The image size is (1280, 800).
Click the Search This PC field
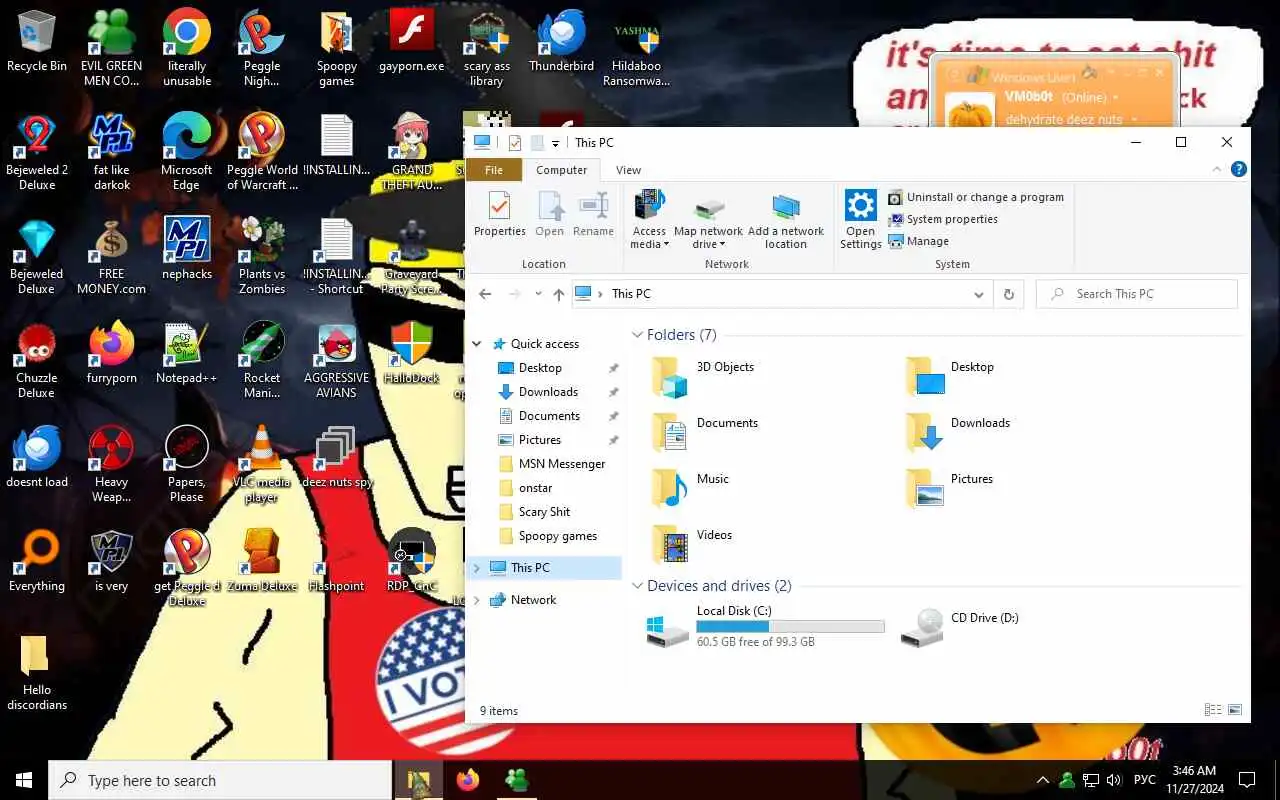coord(1137,294)
